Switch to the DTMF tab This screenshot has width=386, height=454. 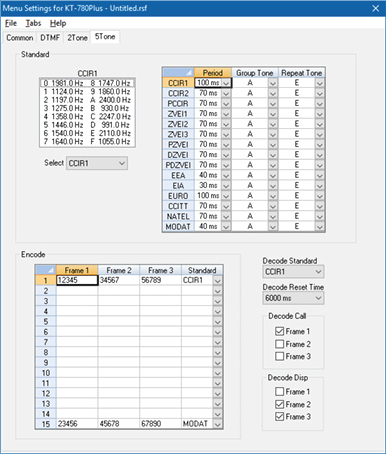pyautogui.click(x=50, y=38)
